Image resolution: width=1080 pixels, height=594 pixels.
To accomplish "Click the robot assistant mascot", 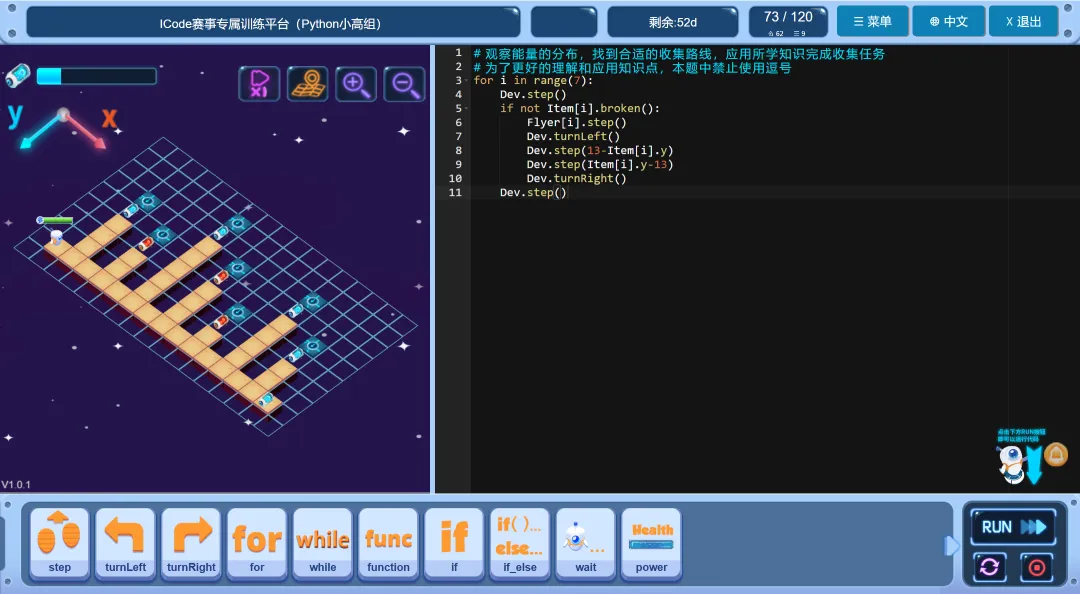I will (x=1012, y=463).
